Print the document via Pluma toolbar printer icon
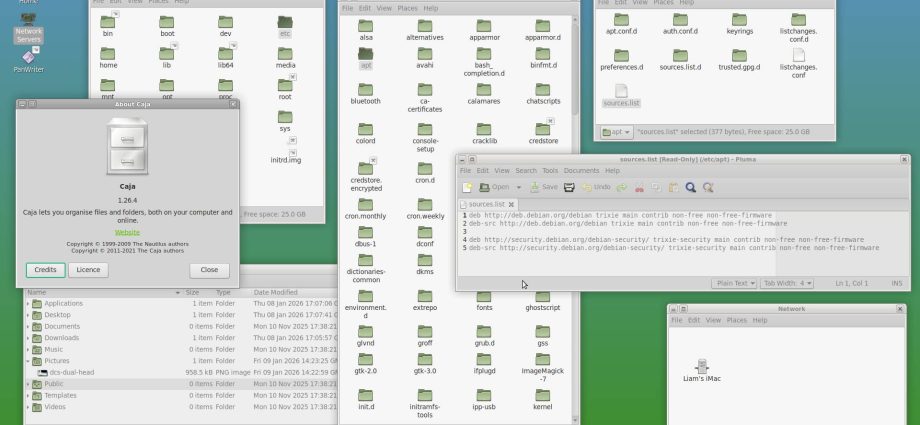This screenshot has width=920, height=425. (x=569, y=187)
